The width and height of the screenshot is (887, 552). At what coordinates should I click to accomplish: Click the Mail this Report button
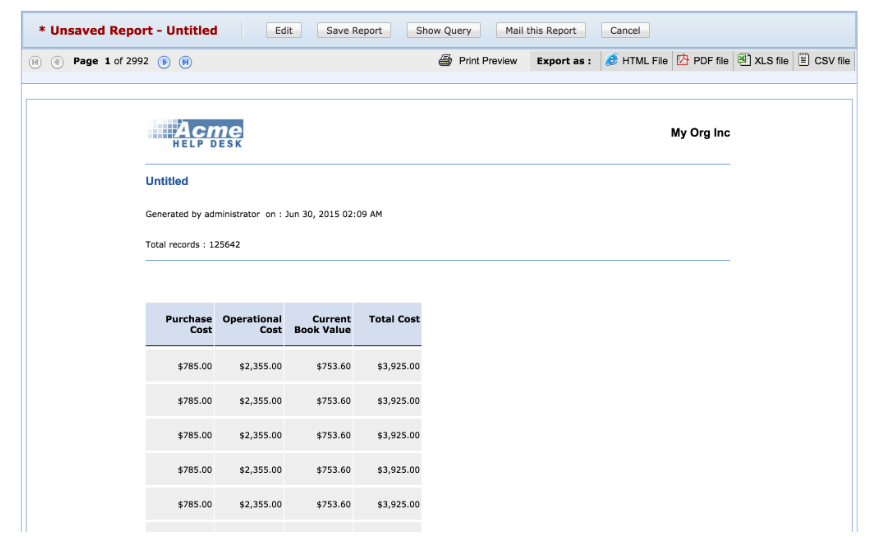(x=541, y=31)
